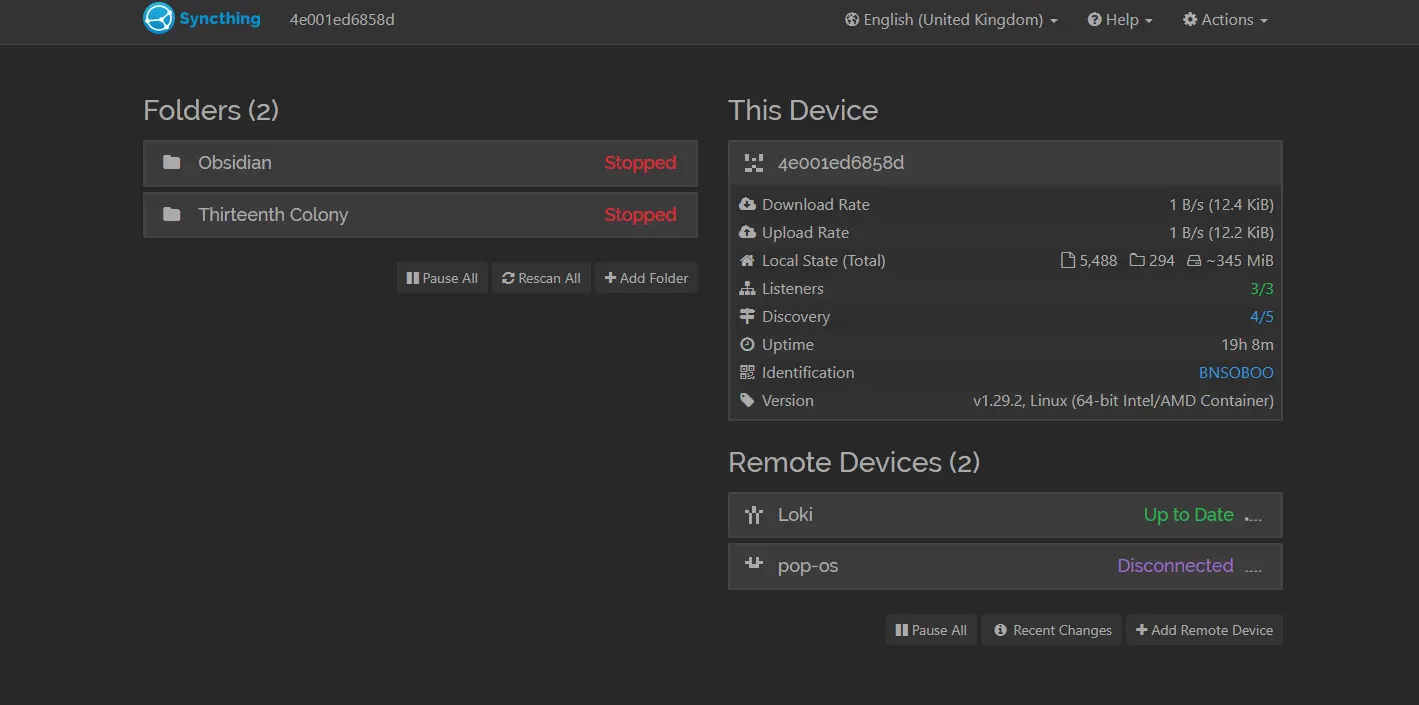Image resolution: width=1419 pixels, height=705 pixels.
Task: Open the Help menu
Action: pos(1120,20)
